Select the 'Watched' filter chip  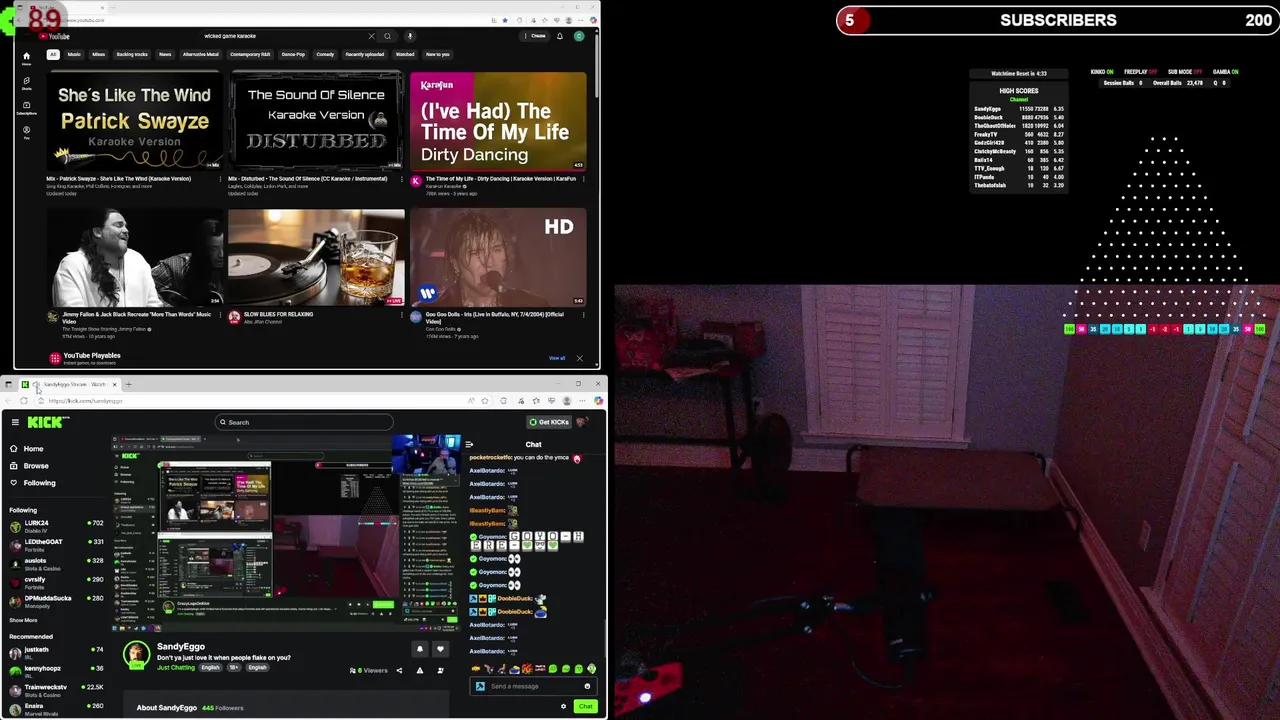(405, 54)
